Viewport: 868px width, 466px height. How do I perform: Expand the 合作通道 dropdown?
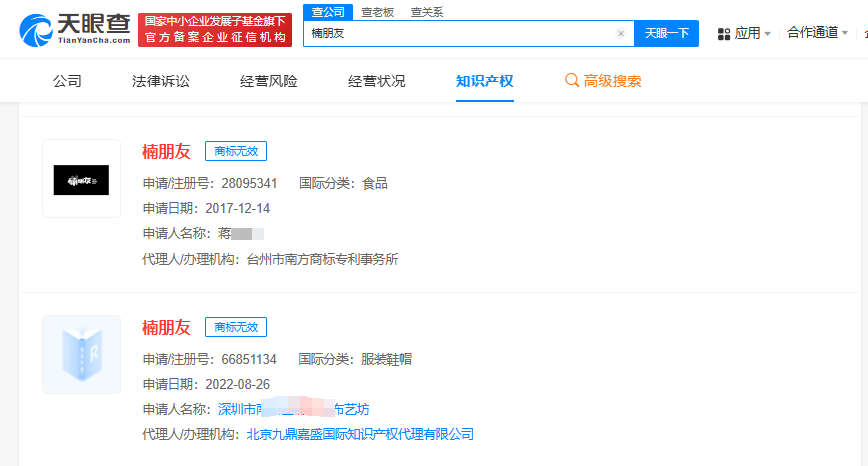point(817,33)
